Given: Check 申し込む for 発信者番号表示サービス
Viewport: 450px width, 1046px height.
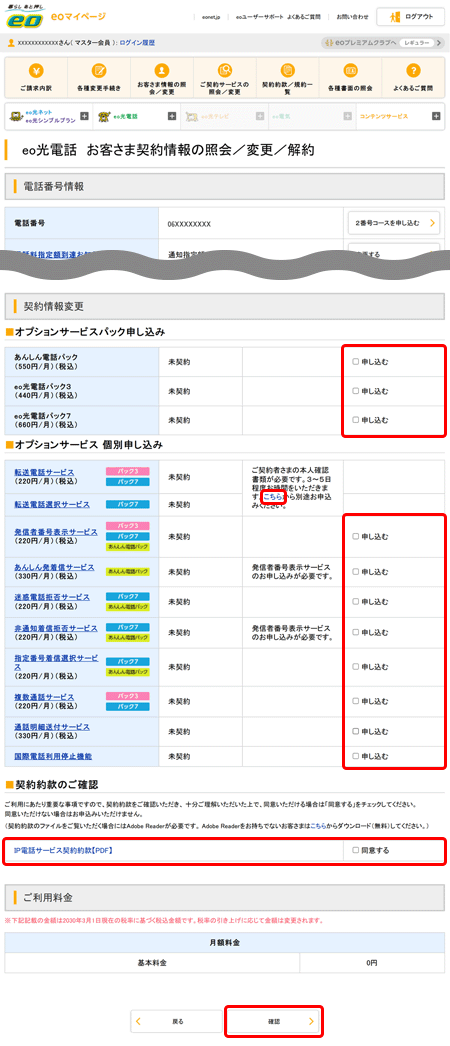Looking at the screenshot, I should pos(355,536).
